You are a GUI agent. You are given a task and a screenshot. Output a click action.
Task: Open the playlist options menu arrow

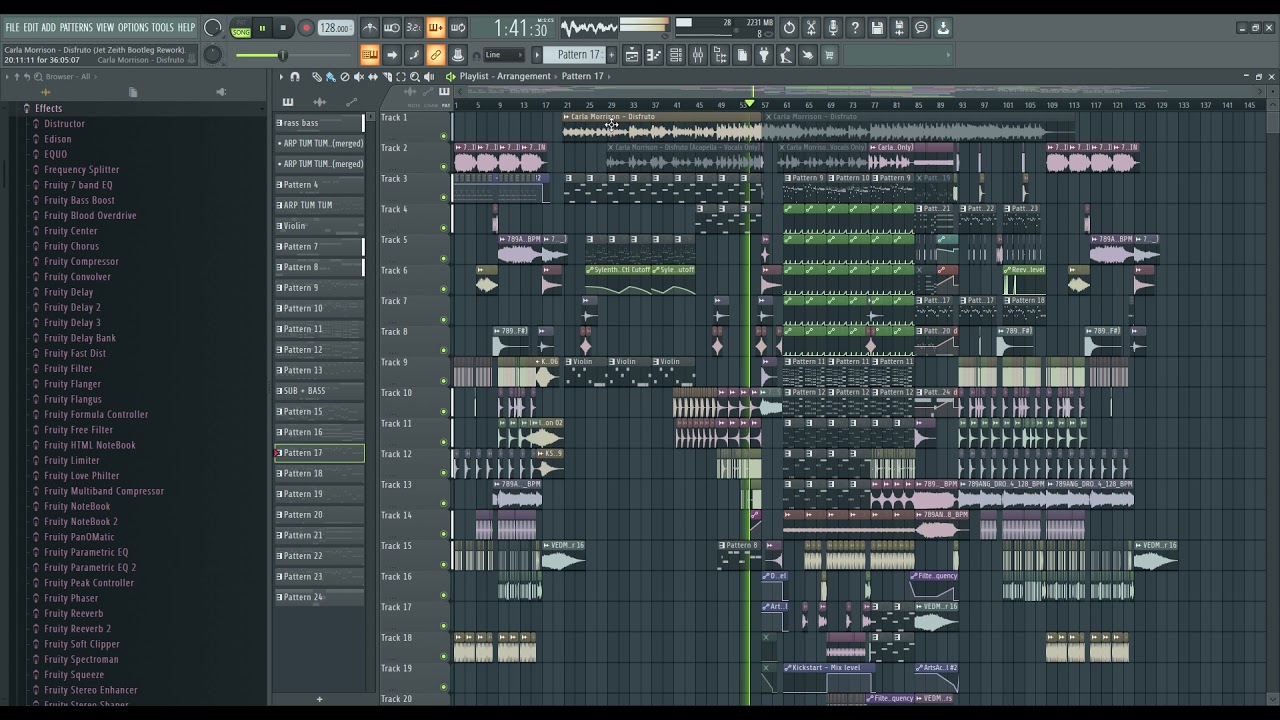pos(281,76)
